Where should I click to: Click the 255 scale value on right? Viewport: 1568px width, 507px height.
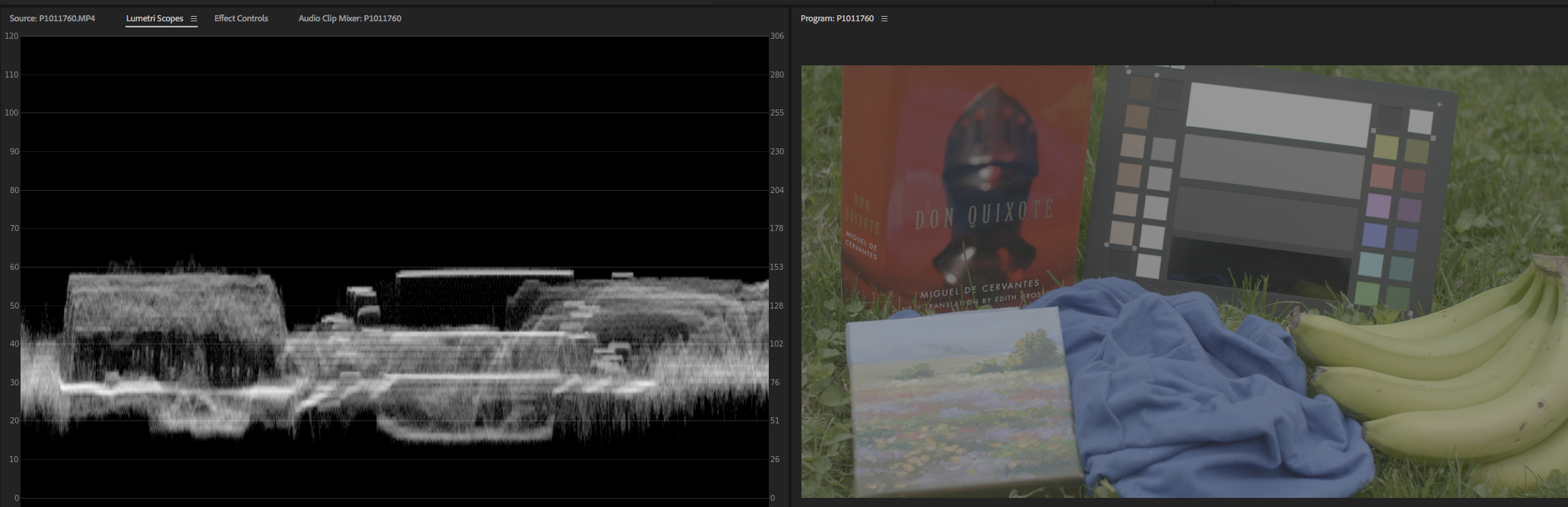point(777,112)
